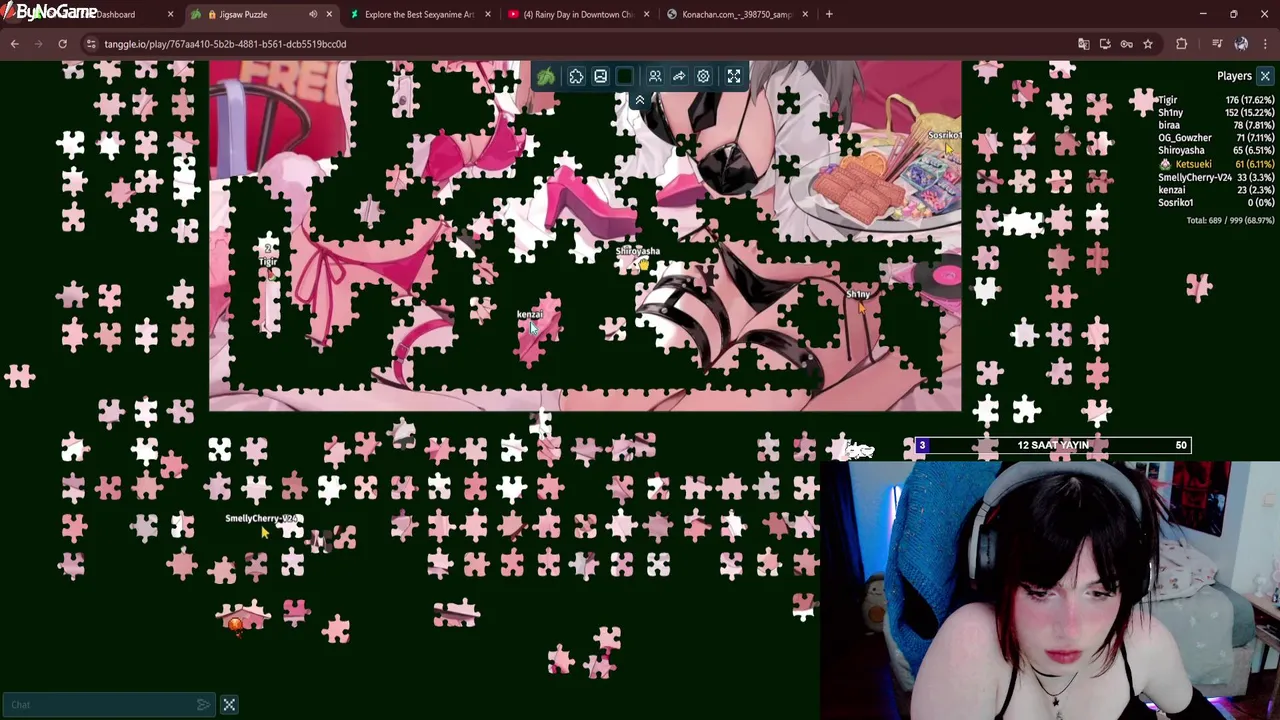This screenshot has width=1280, height=720.
Task: Click the password key icon
Action: (1126, 44)
